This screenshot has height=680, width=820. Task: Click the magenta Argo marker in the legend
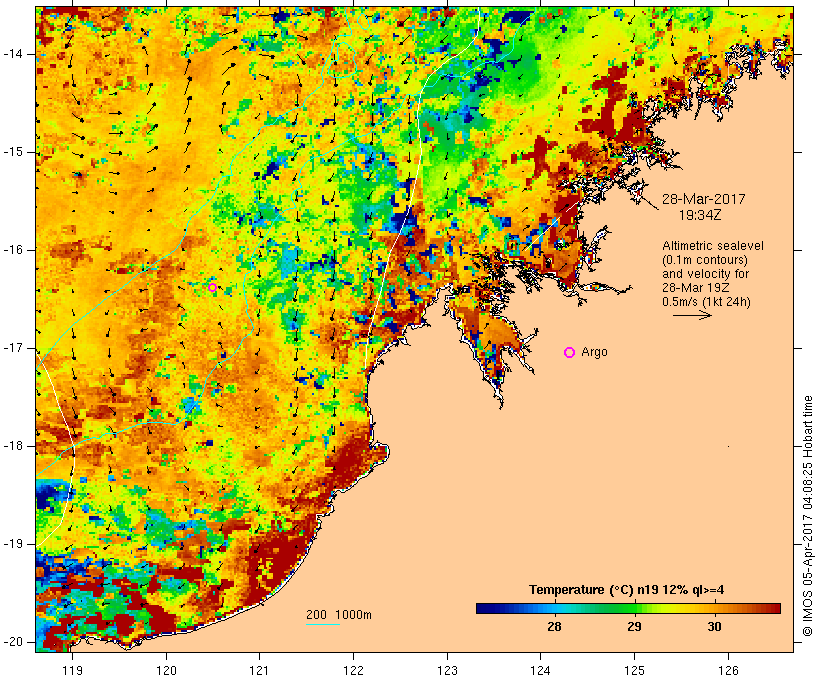click(570, 353)
